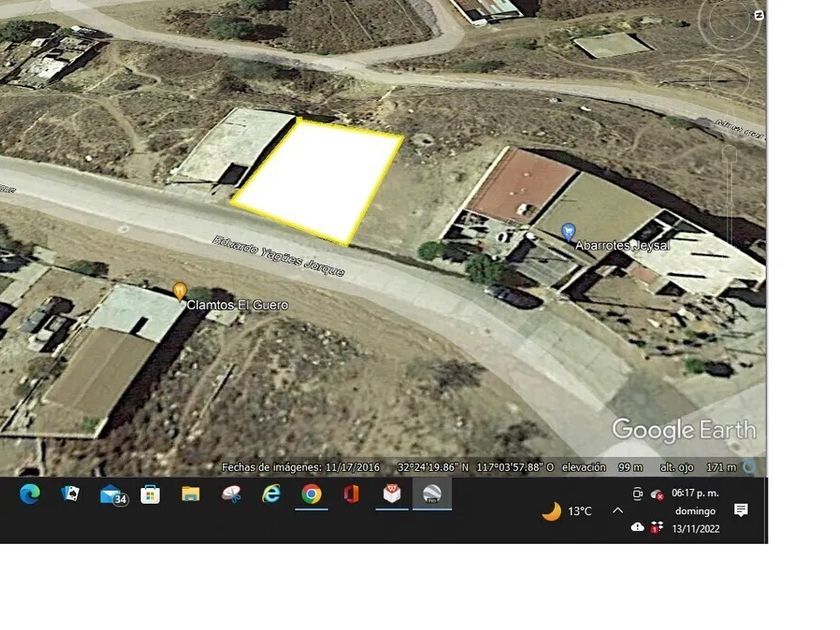The image size is (840, 630).
Task: Click the cloud sync tray icon
Action: (x=637, y=528)
